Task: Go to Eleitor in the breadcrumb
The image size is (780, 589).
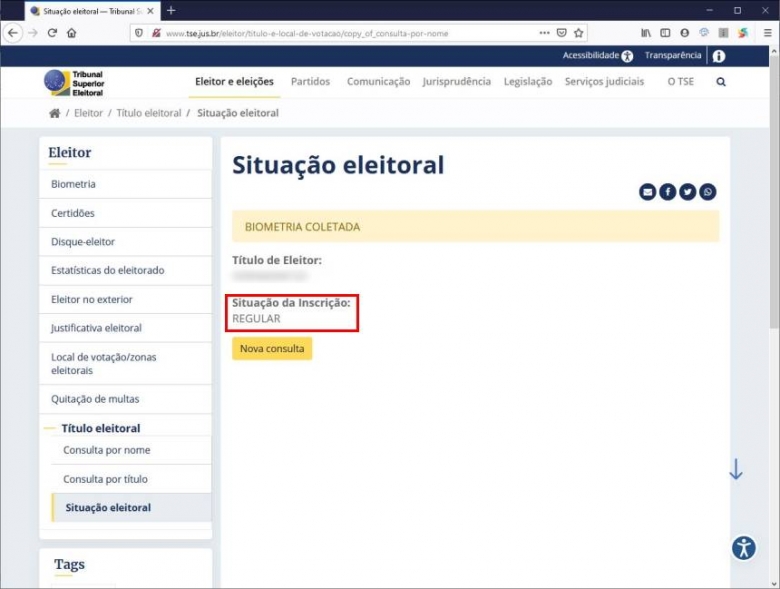Action: tap(89, 113)
